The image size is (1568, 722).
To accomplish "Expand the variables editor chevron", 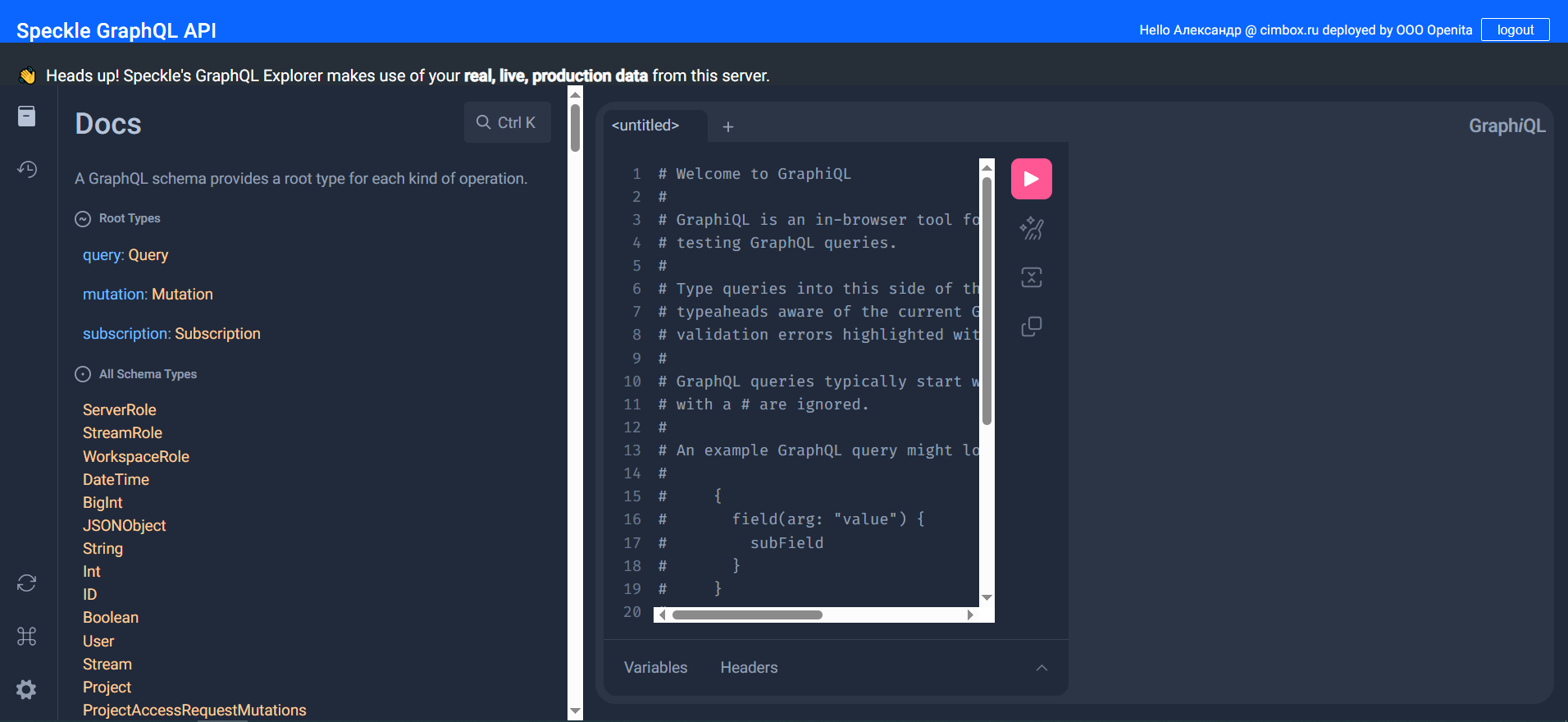I will [1042, 668].
